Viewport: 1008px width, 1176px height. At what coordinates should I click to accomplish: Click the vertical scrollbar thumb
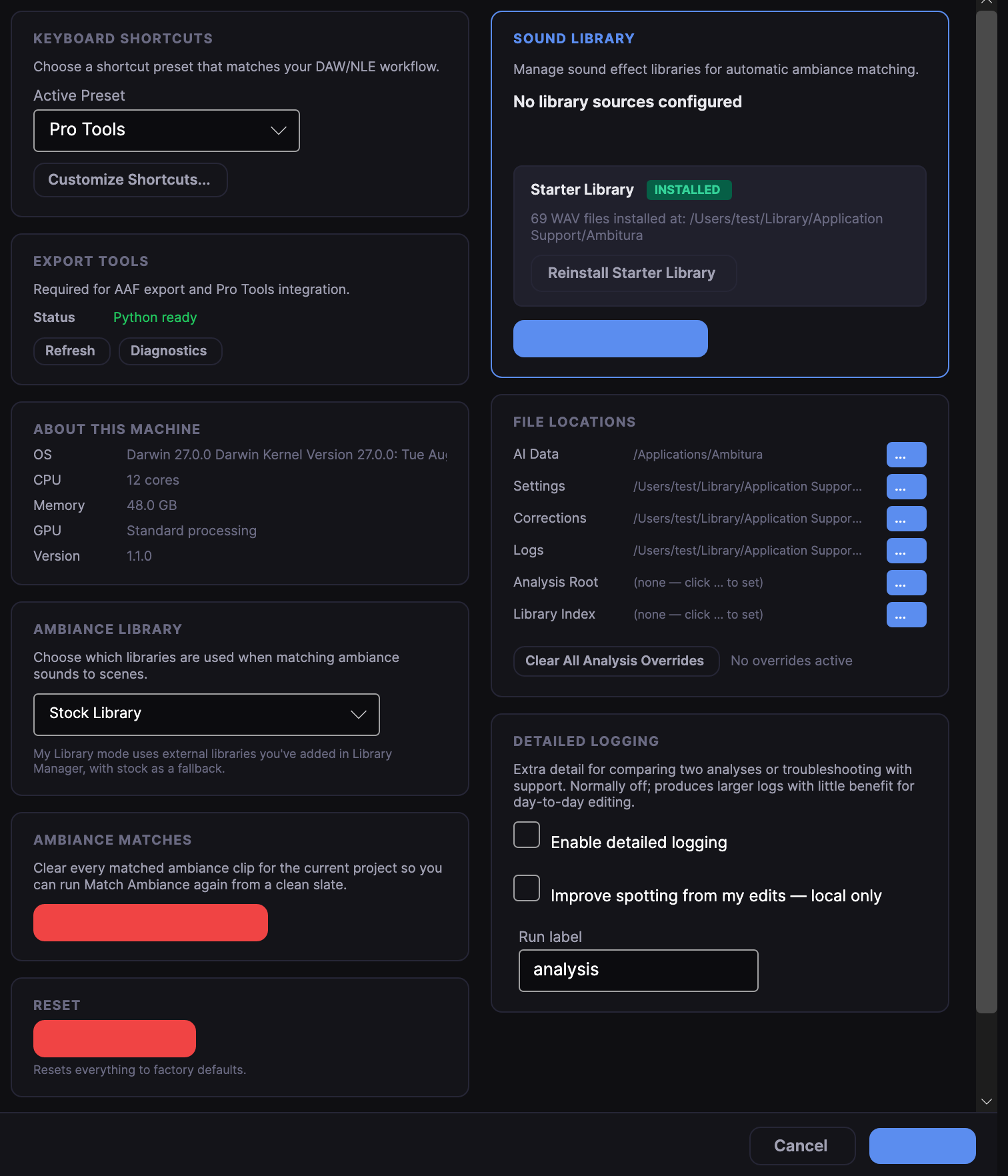click(x=987, y=512)
